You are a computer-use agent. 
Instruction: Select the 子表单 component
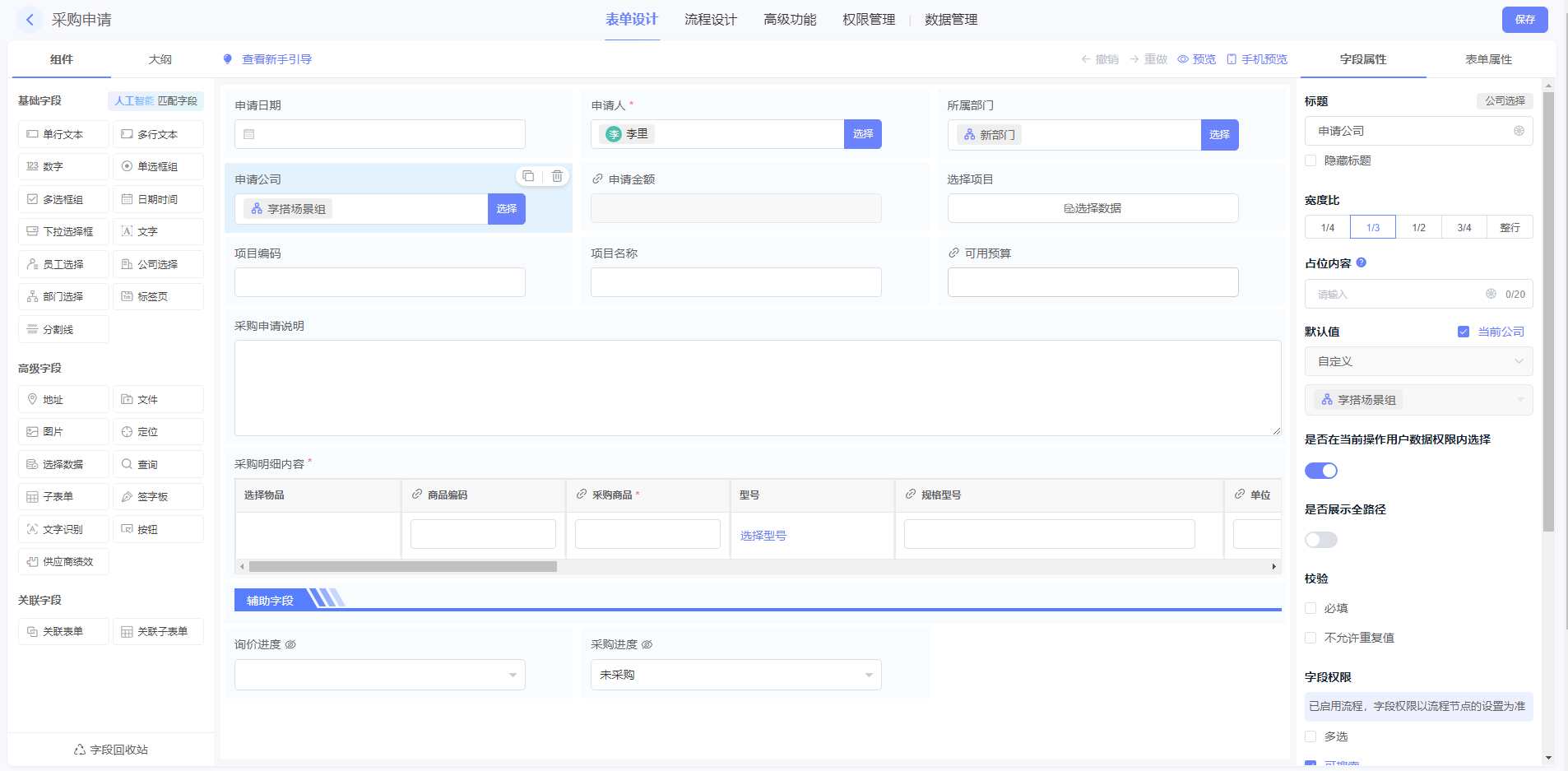[63, 497]
